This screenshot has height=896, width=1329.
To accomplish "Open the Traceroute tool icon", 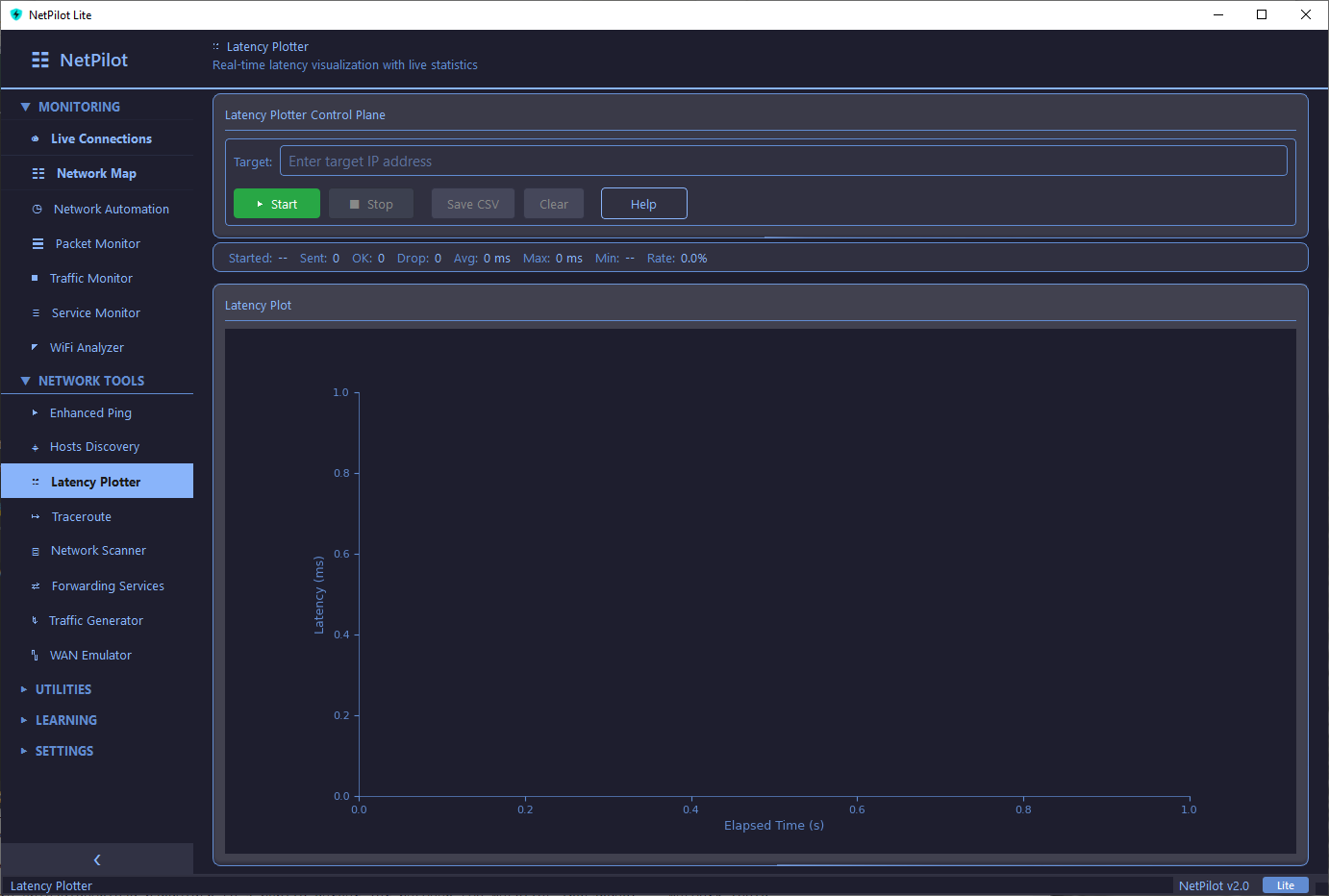I will [34, 516].
